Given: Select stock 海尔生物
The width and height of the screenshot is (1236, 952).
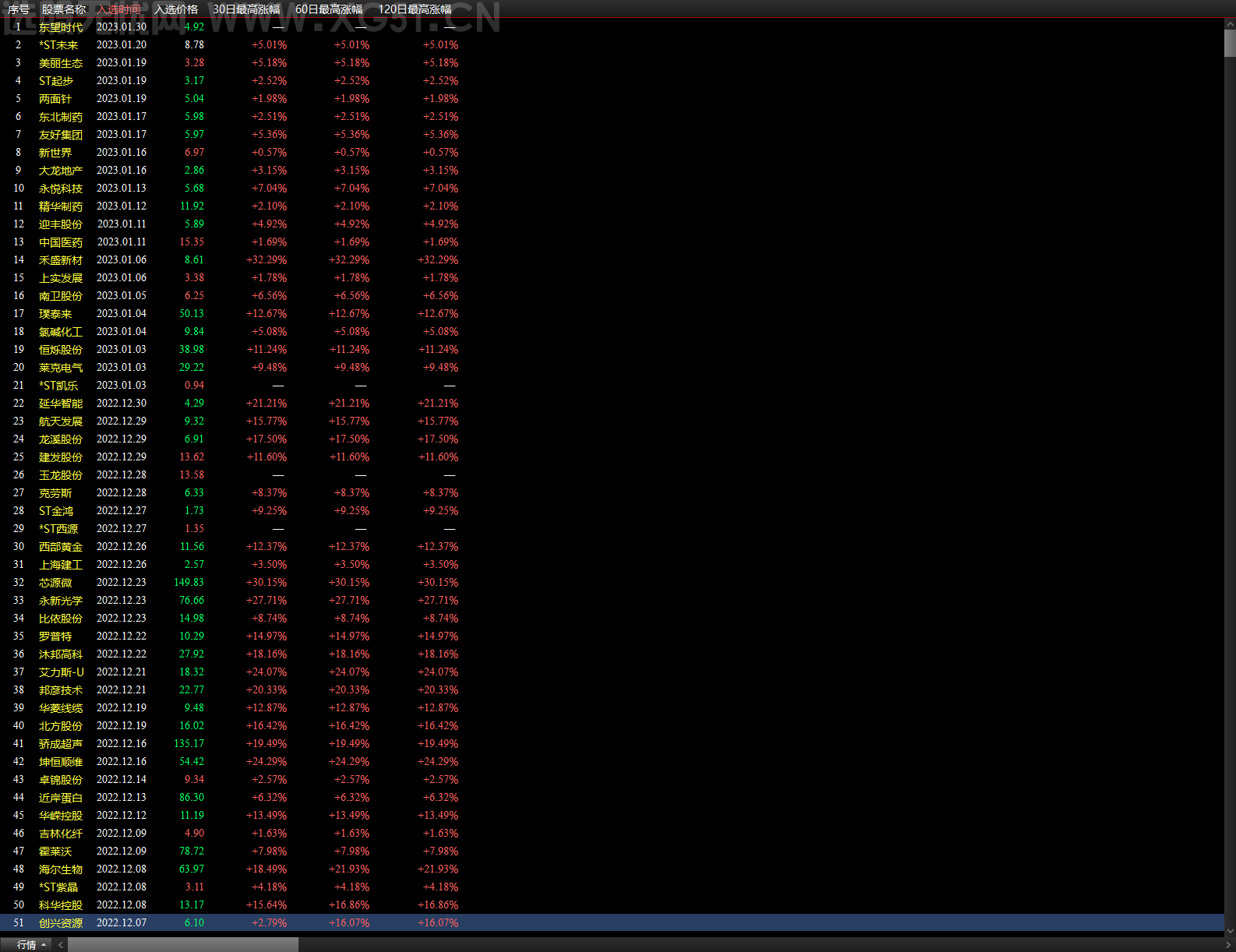Looking at the screenshot, I should click(61, 869).
